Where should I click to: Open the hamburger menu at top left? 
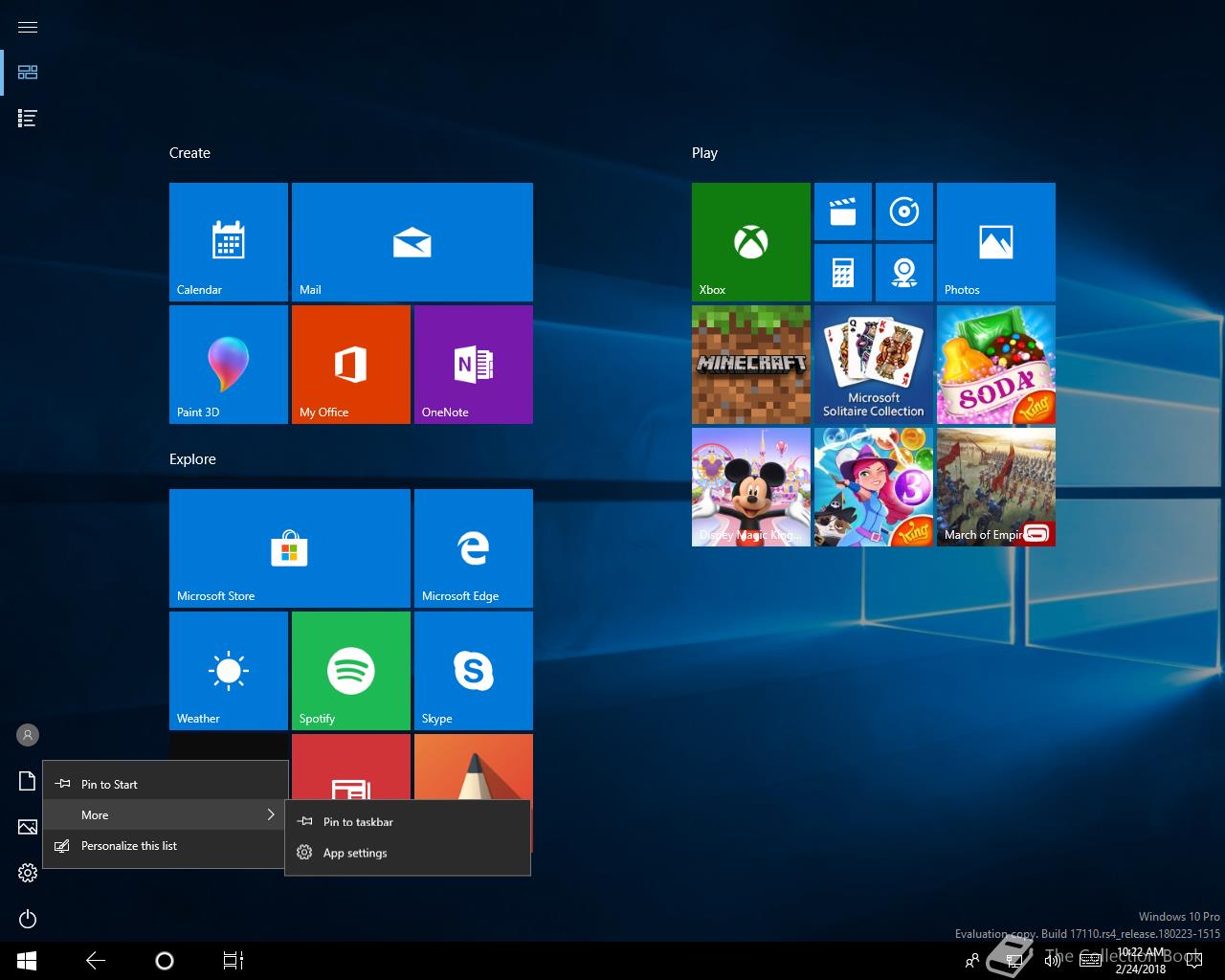(x=28, y=27)
